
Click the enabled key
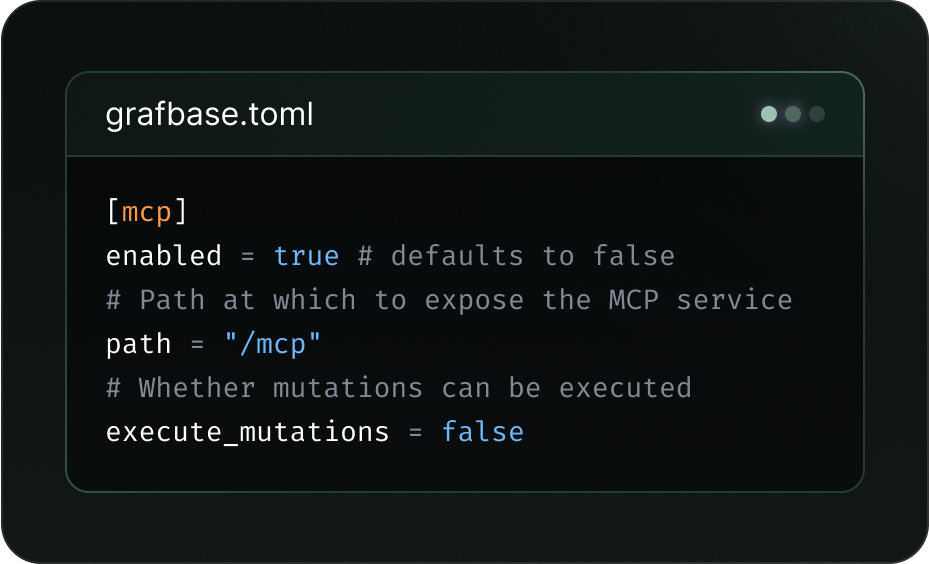click(163, 256)
